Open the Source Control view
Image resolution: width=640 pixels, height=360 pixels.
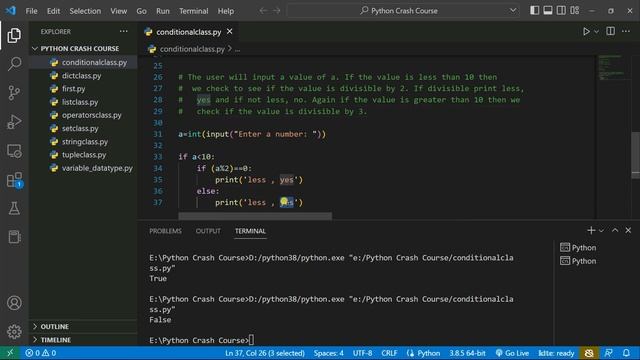tap(14, 93)
